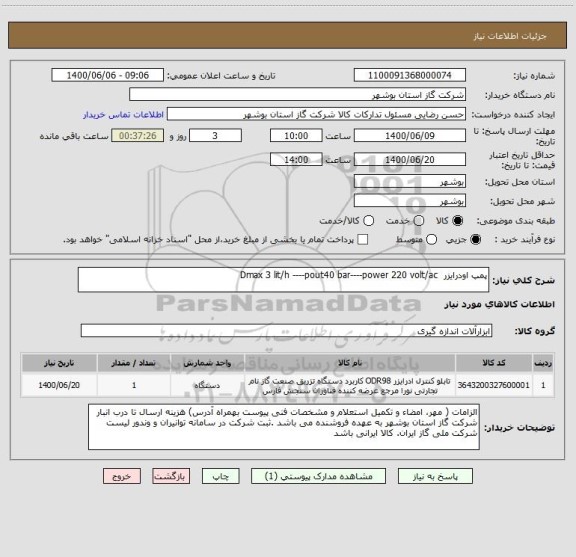Viewport: 576px width, 557px height.
Task: Click the تاریخ نیاز column header
Action: click(x=59, y=363)
